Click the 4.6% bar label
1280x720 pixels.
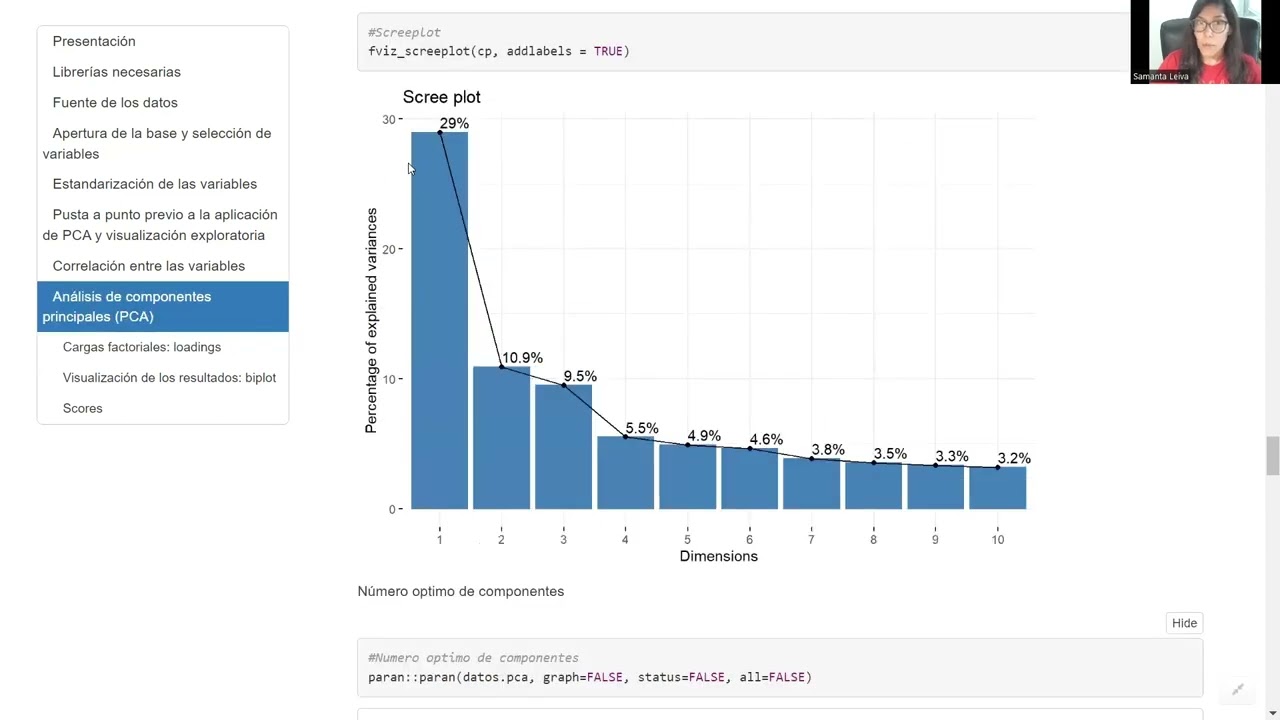766,439
